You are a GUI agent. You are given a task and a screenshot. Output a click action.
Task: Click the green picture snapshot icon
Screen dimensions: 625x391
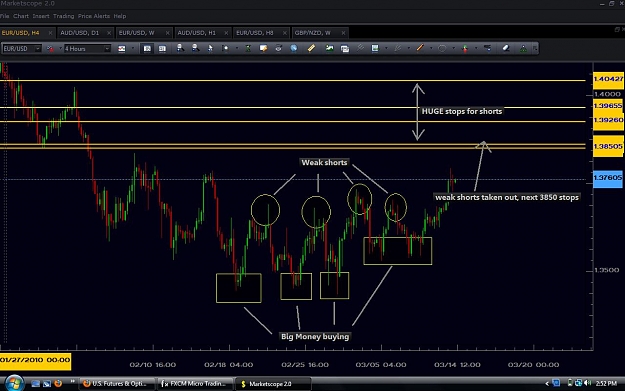tap(329, 48)
